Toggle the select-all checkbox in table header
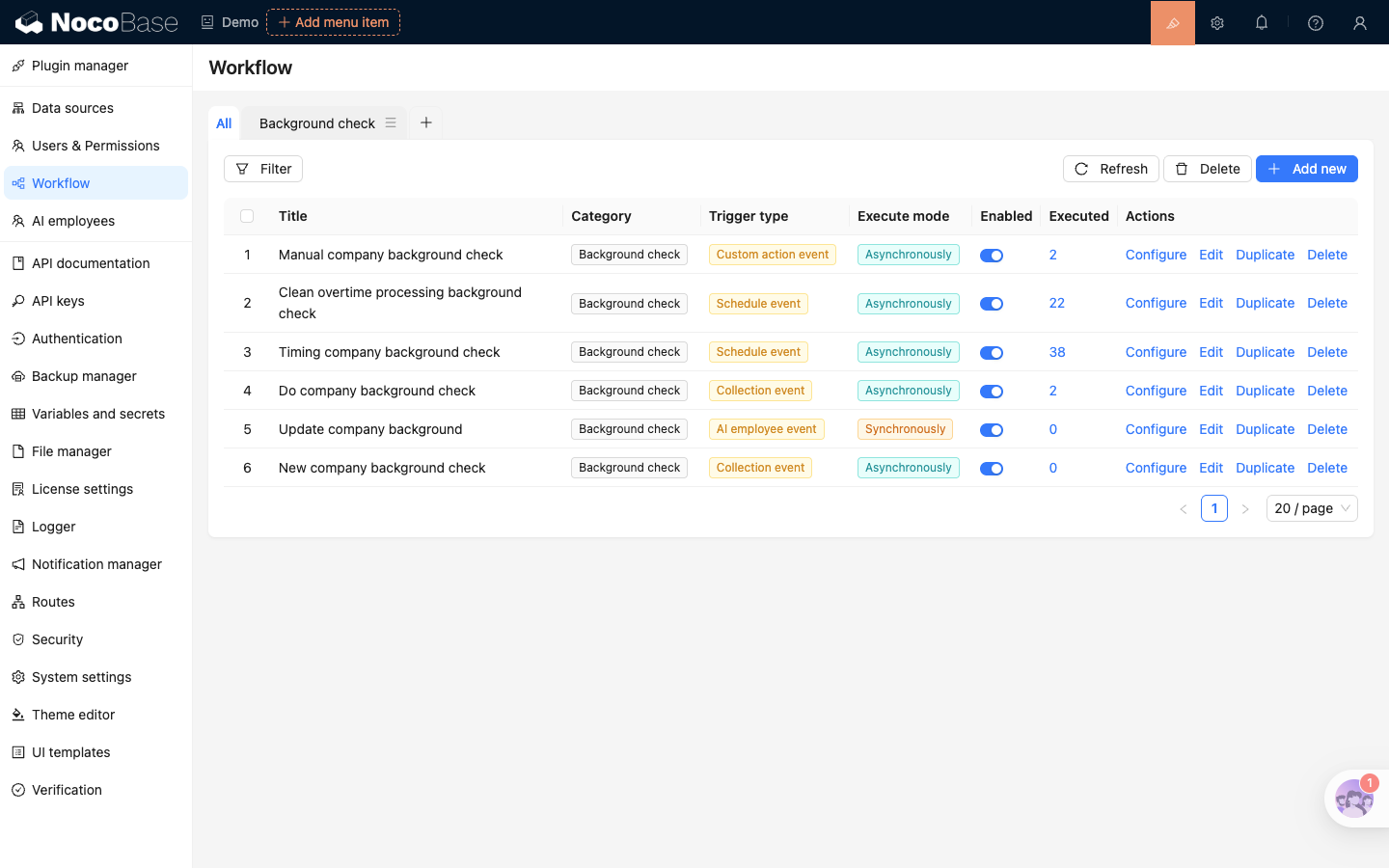 point(247,216)
